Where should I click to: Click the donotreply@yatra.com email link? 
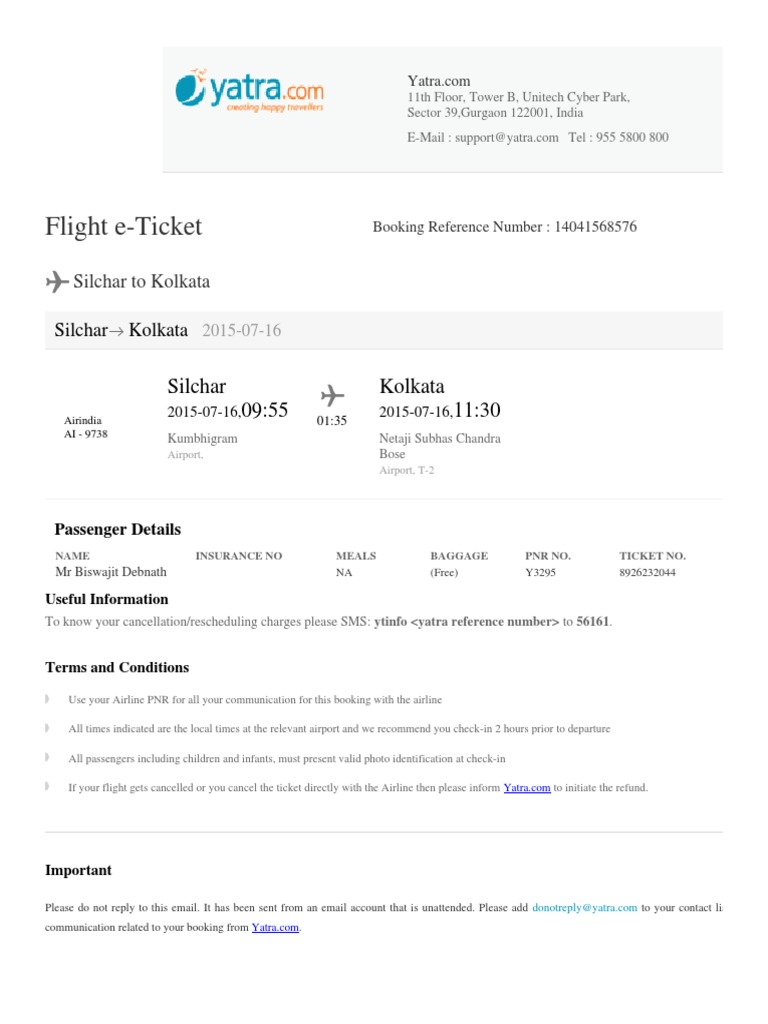tap(584, 908)
